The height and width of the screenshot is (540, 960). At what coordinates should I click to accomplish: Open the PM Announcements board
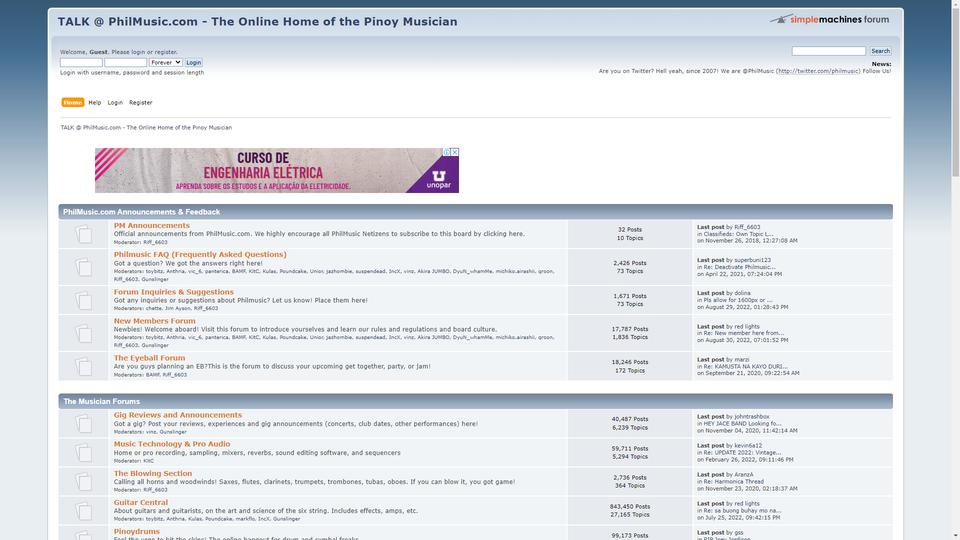click(x=151, y=225)
